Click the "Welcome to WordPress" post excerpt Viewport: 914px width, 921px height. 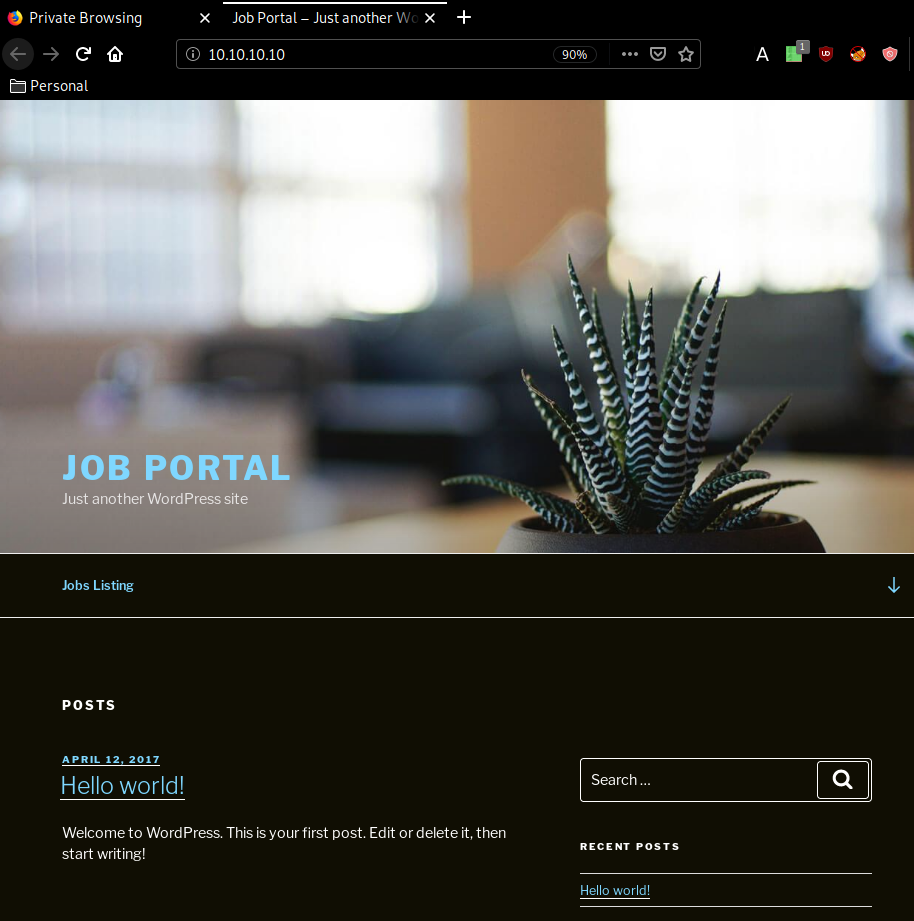tap(284, 843)
